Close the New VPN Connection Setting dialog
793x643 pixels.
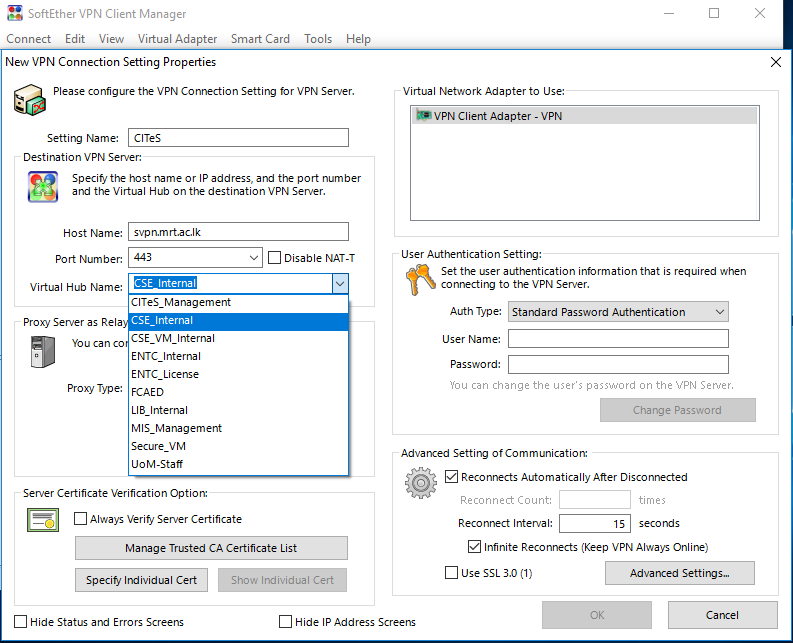775,62
